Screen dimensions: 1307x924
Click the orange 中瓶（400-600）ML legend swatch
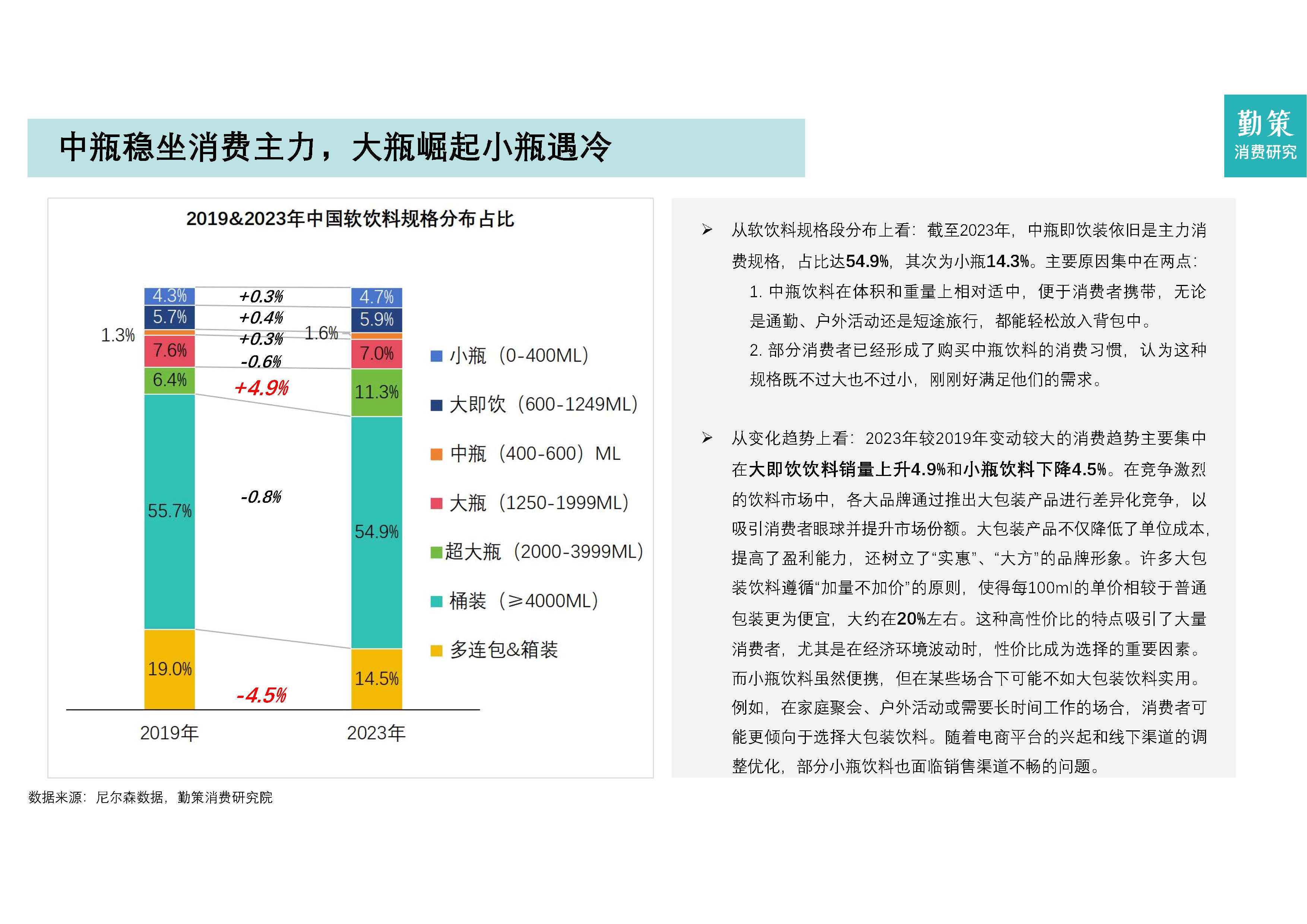tap(436, 454)
